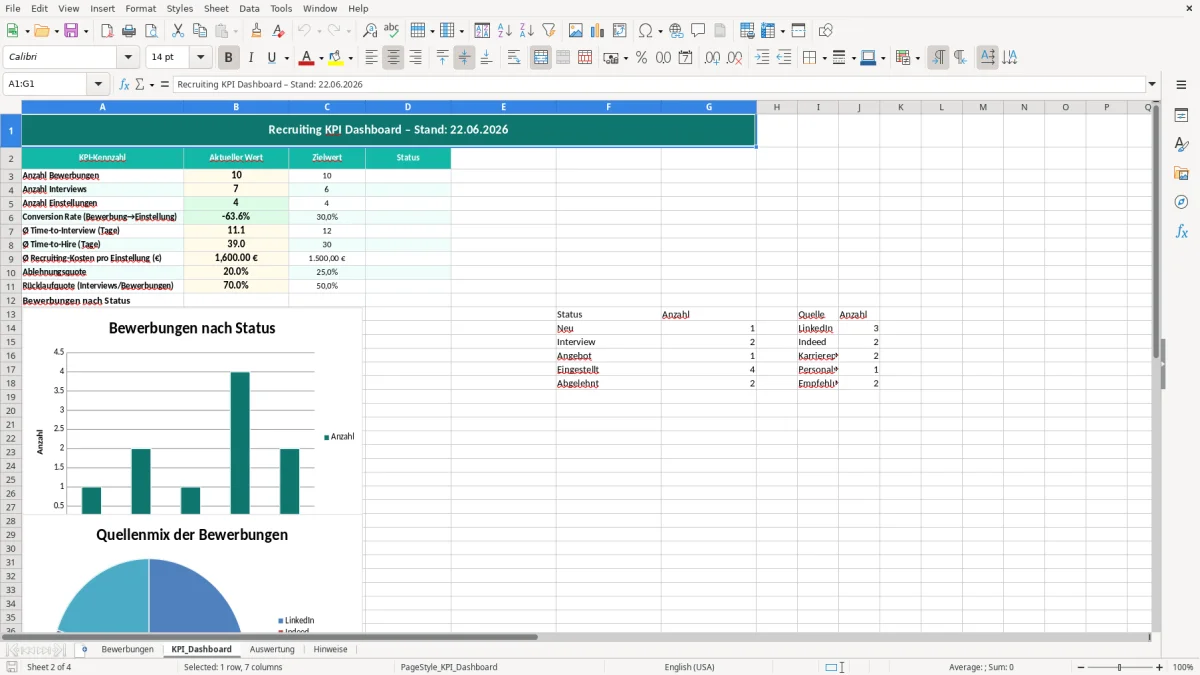Screen dimensions: 1200x675
Task: Click the Export as PDF icon
Action: [x=107, y=31]
